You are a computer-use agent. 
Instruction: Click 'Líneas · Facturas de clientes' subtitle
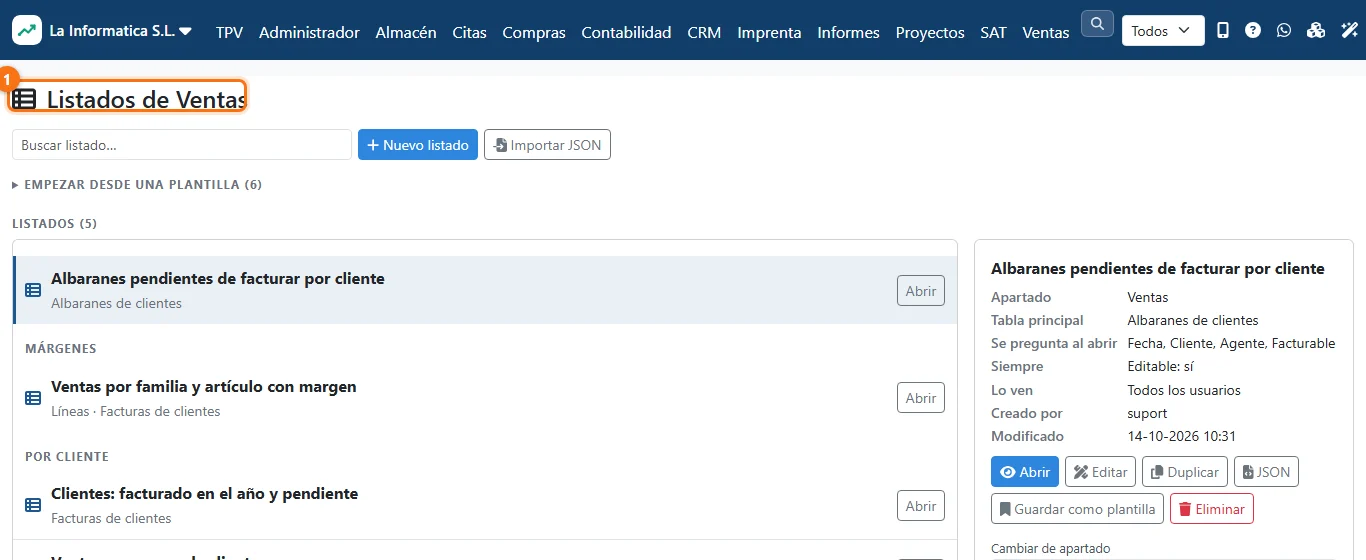click(136, 411)
